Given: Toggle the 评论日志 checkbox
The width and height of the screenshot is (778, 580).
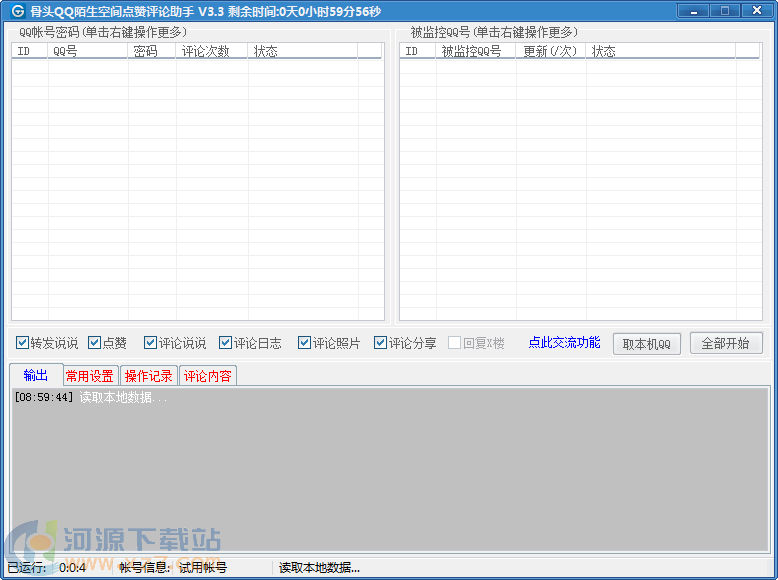Looking at the screenshot, I should (225, 343).
